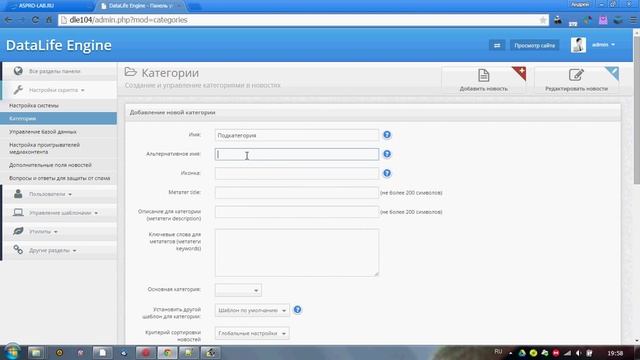Image resolution: width=640 pixels, height=360 pixels.
Task: Click the Добавить новость label
Action: tap(484, 89)
